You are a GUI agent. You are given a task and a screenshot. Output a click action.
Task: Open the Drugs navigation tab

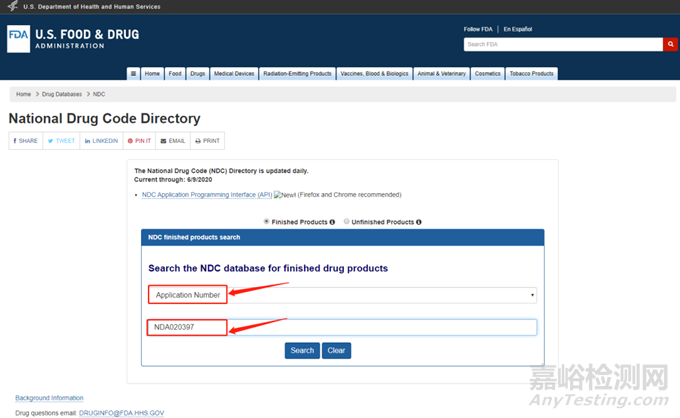point(198,73)
